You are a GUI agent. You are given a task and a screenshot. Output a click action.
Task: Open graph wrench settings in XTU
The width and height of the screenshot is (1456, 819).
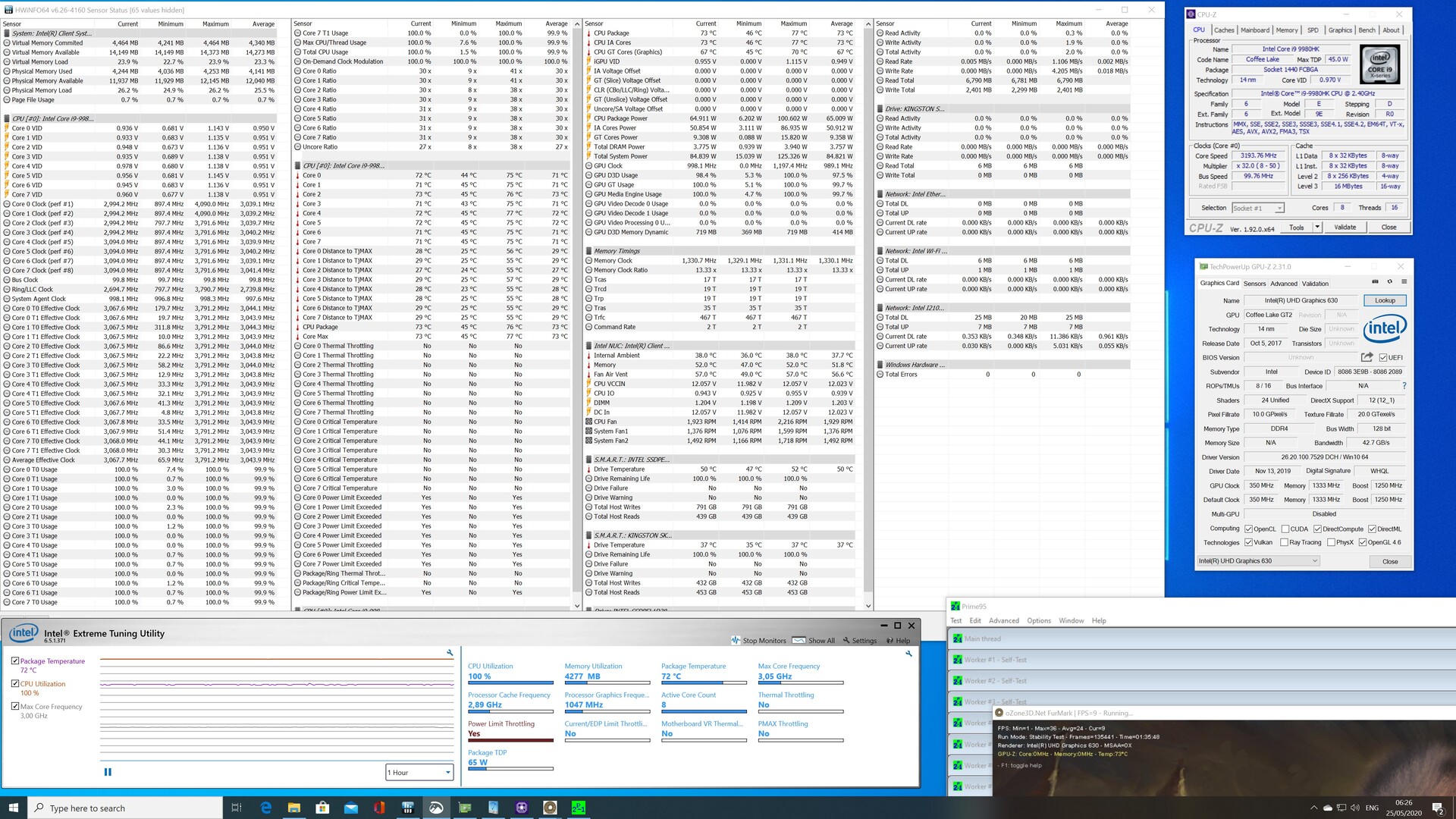tap(450, 653)
